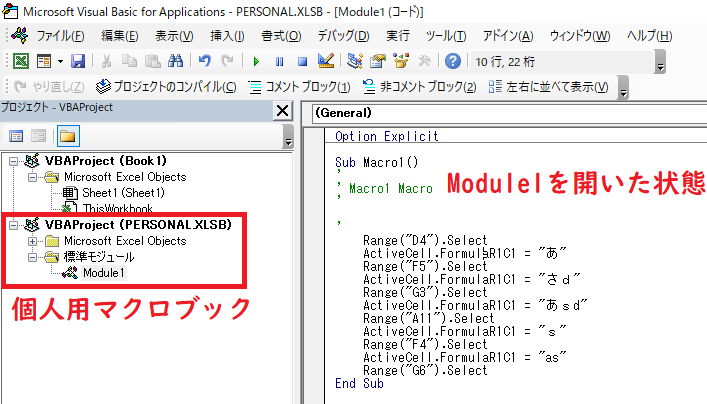
Task: Click the View Microsoft Excel toolbar icon
Action: pos(21,61)
